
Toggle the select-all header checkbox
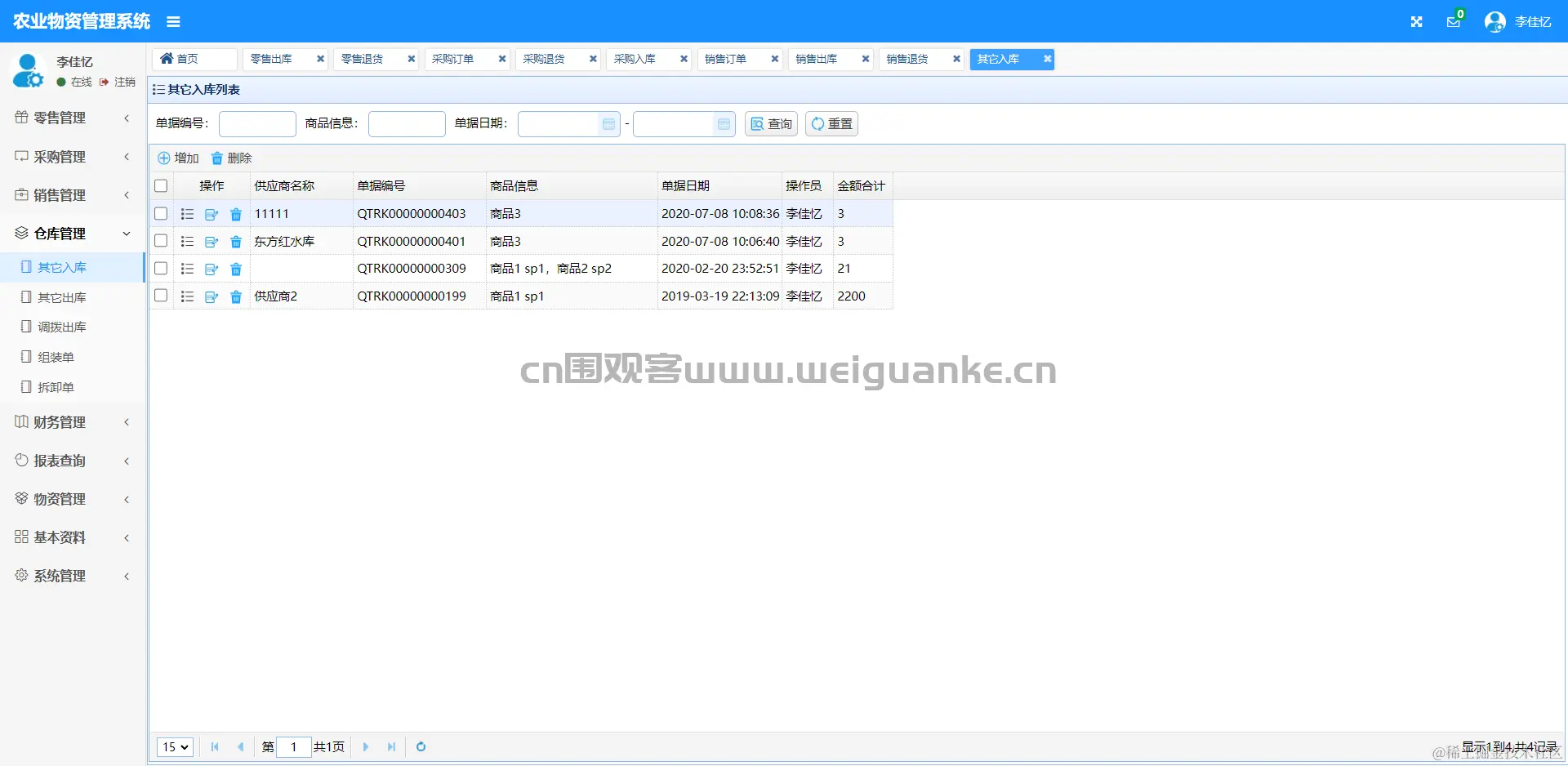[x=161, y=186]
